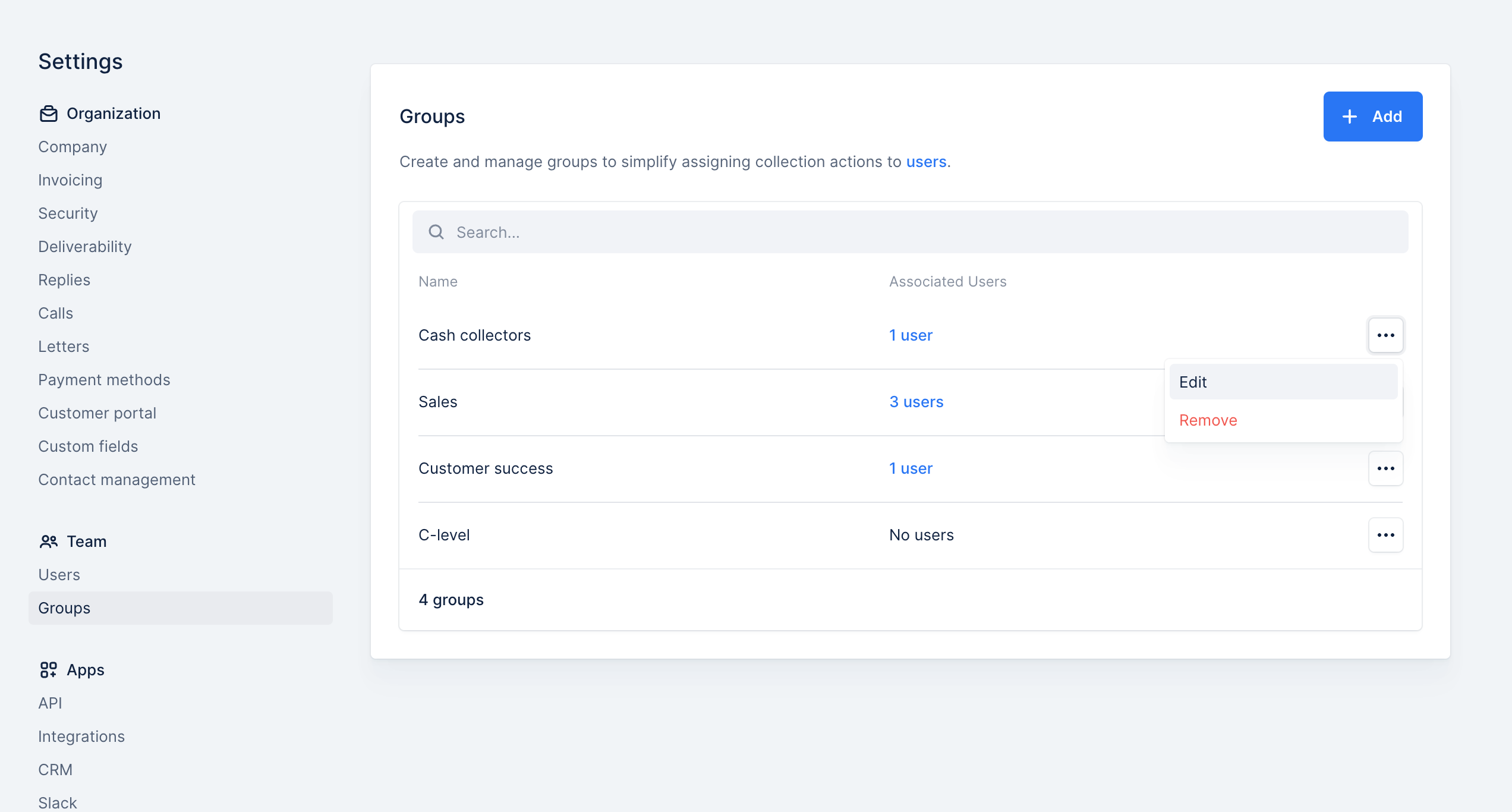Open the three-dot menu for C-level
Screen dimensions: 1512x812
point(1385,535)
